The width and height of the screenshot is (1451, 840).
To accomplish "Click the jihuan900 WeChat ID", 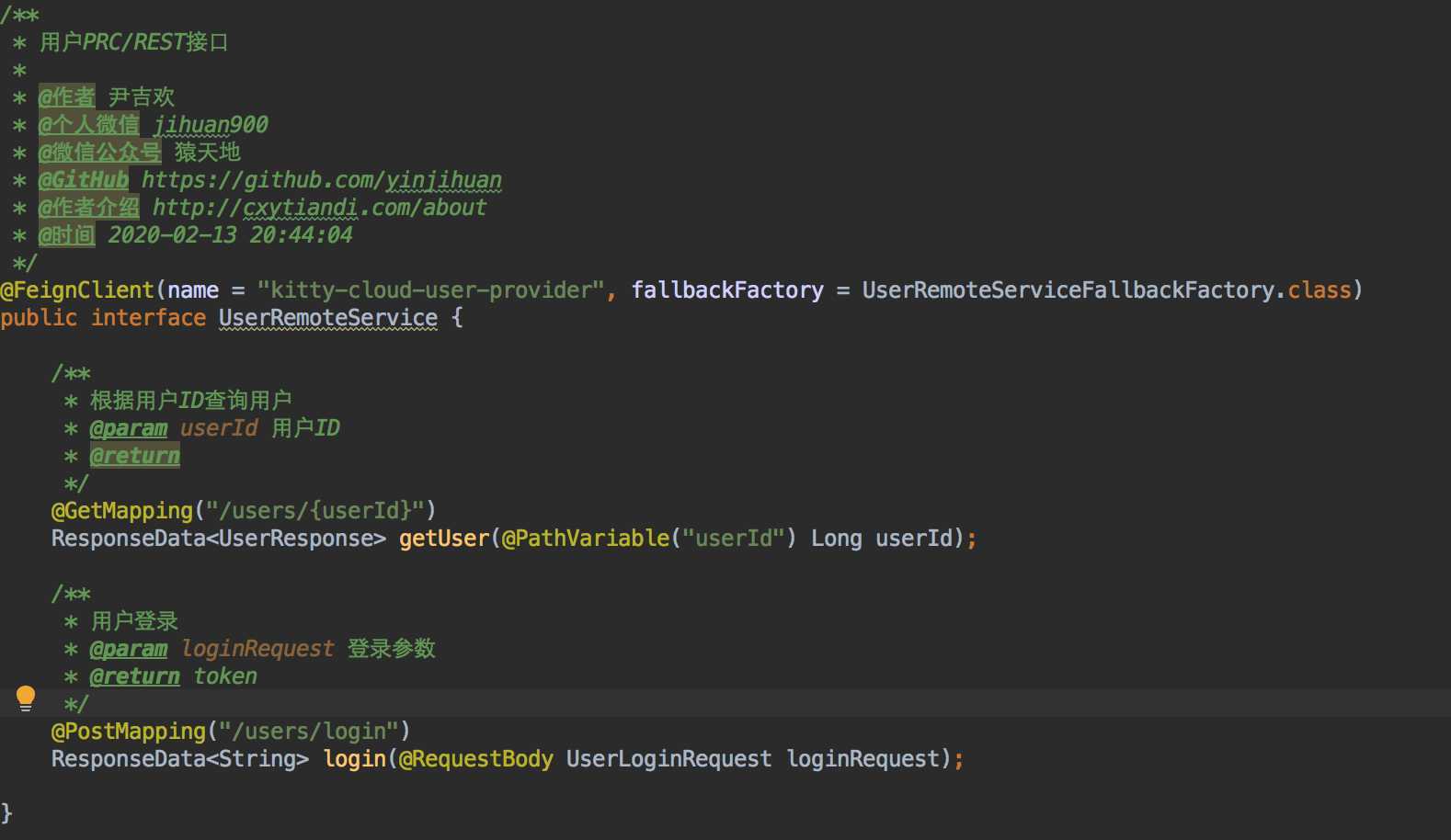I will coord(211,125).
